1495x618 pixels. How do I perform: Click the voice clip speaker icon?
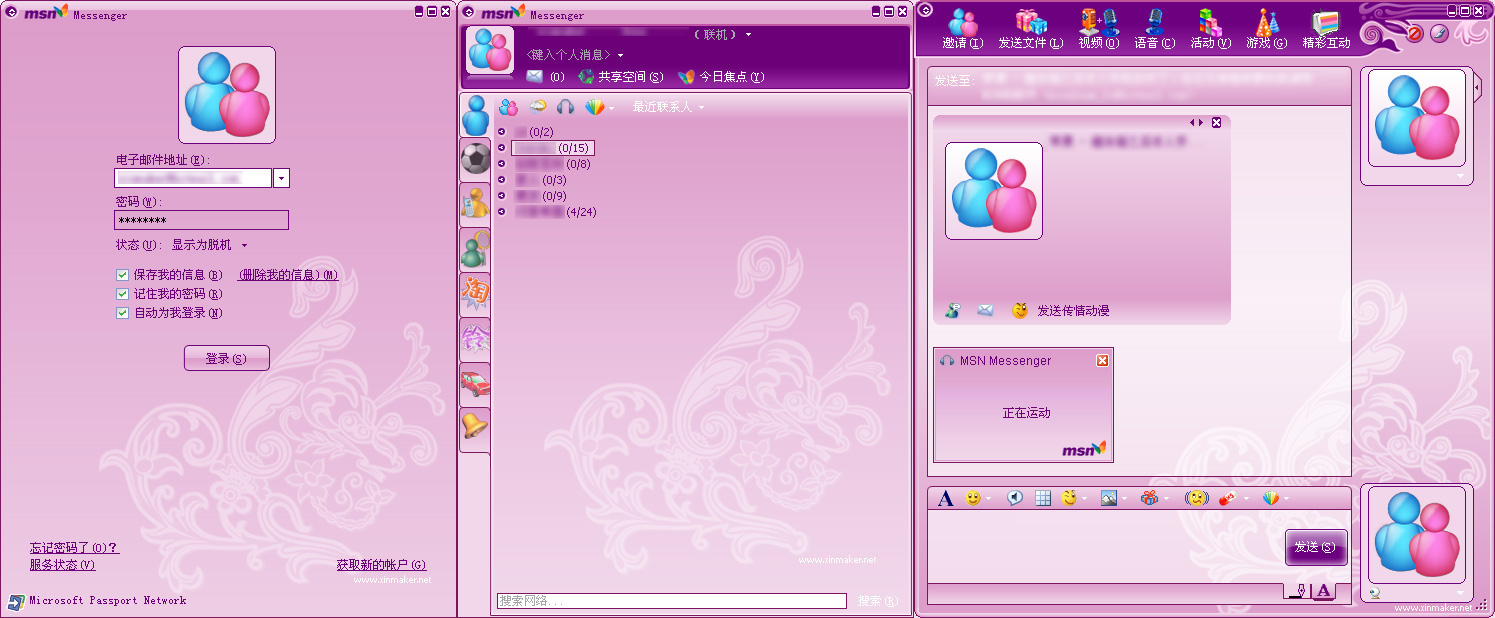[x=1015, y=498]
